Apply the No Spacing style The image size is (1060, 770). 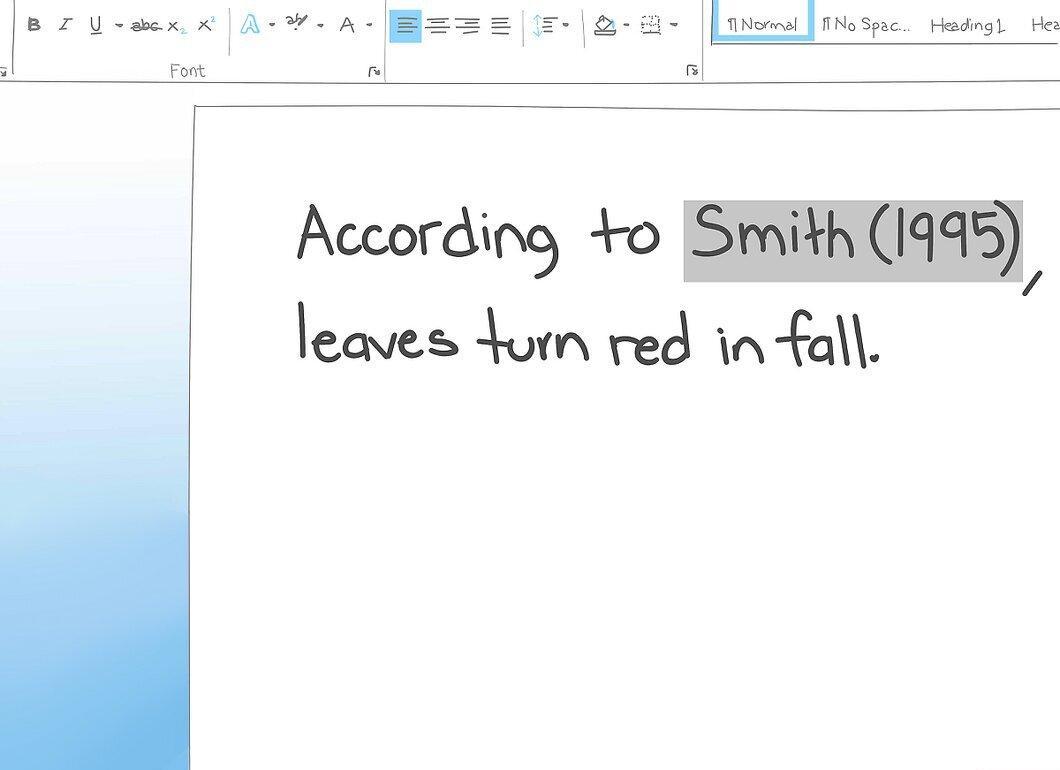tap(866, 26)
